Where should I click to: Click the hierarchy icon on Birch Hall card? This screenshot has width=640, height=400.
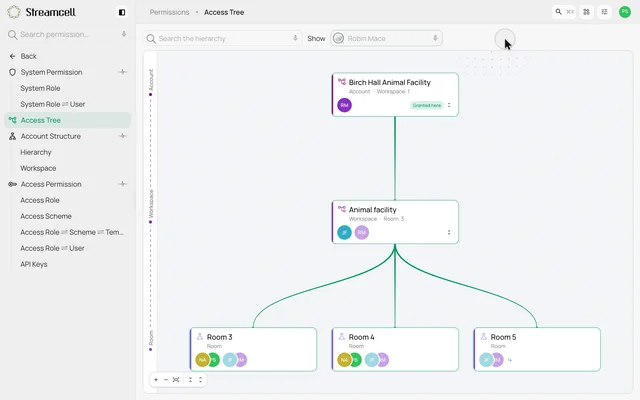pos(342,82)
